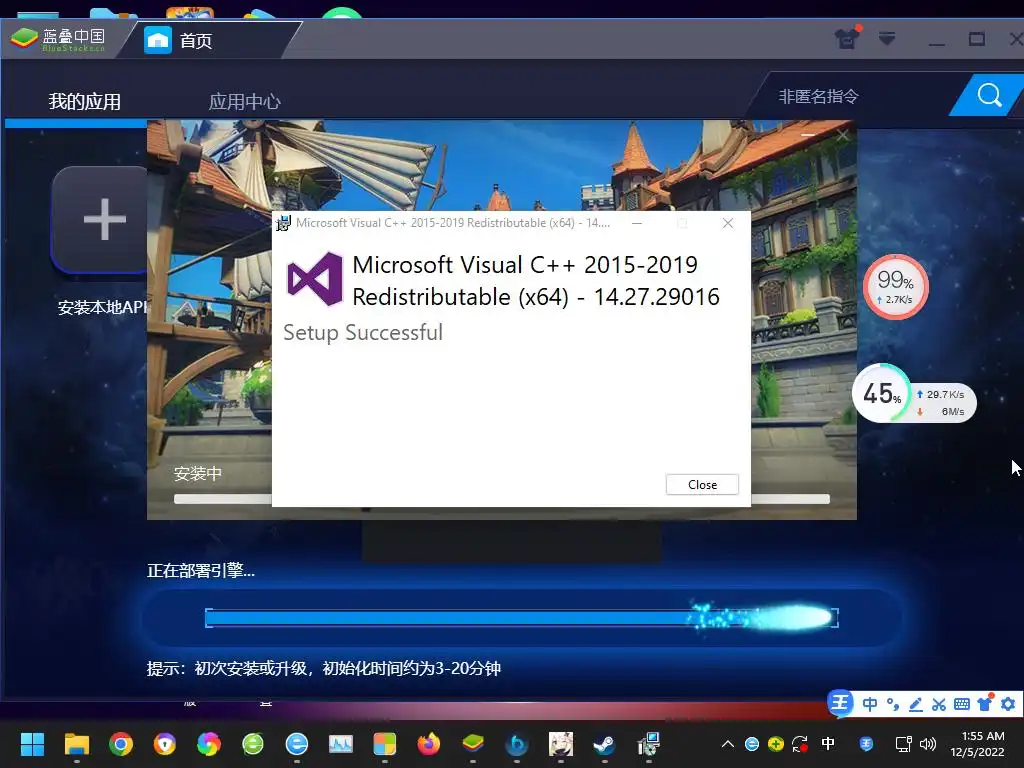Switch to the 我的应用 tab
Viewport: 1024px width, 768px height.
click(84, 101)
